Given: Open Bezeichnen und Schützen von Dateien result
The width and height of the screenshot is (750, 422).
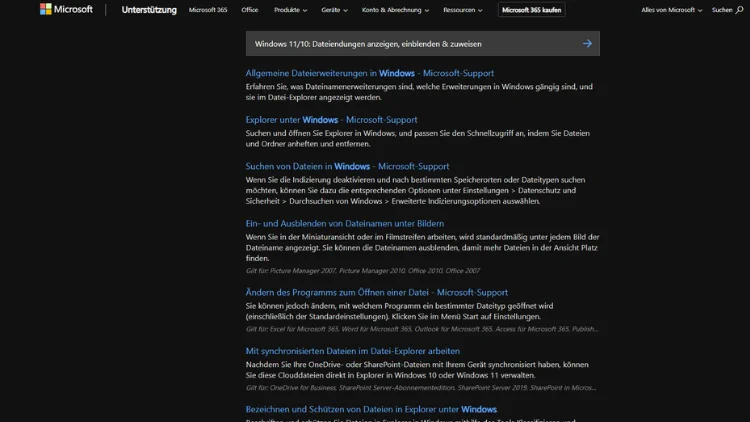Looking at the screenshot, I should (371, 409).
